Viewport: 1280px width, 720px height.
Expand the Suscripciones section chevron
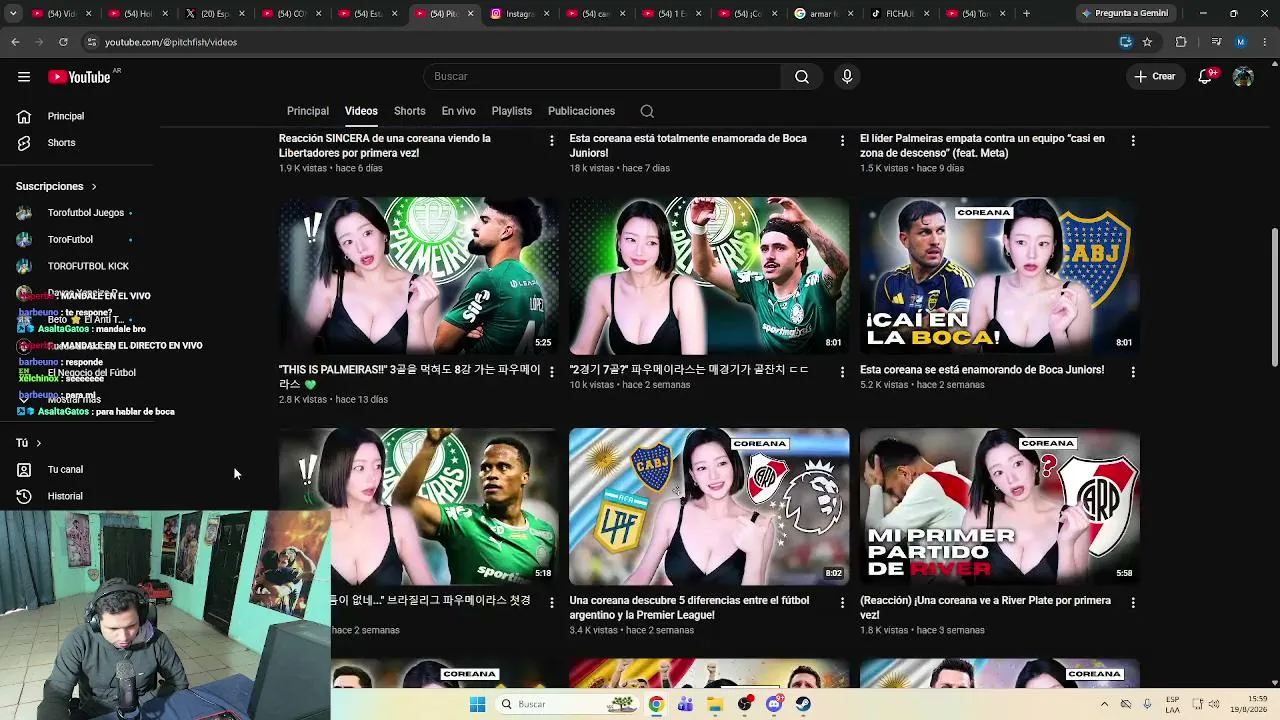pos(94,187)
